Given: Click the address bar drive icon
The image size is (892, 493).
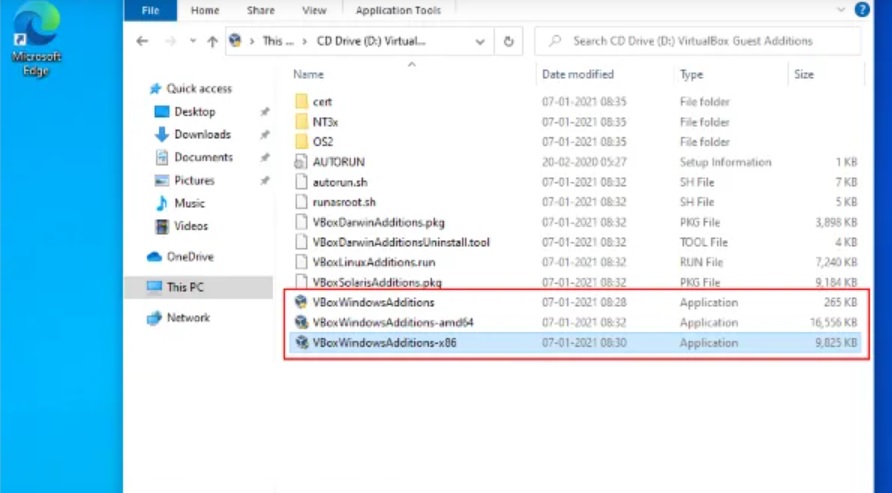Looking at the screenshot, I should tap(235, 40).
